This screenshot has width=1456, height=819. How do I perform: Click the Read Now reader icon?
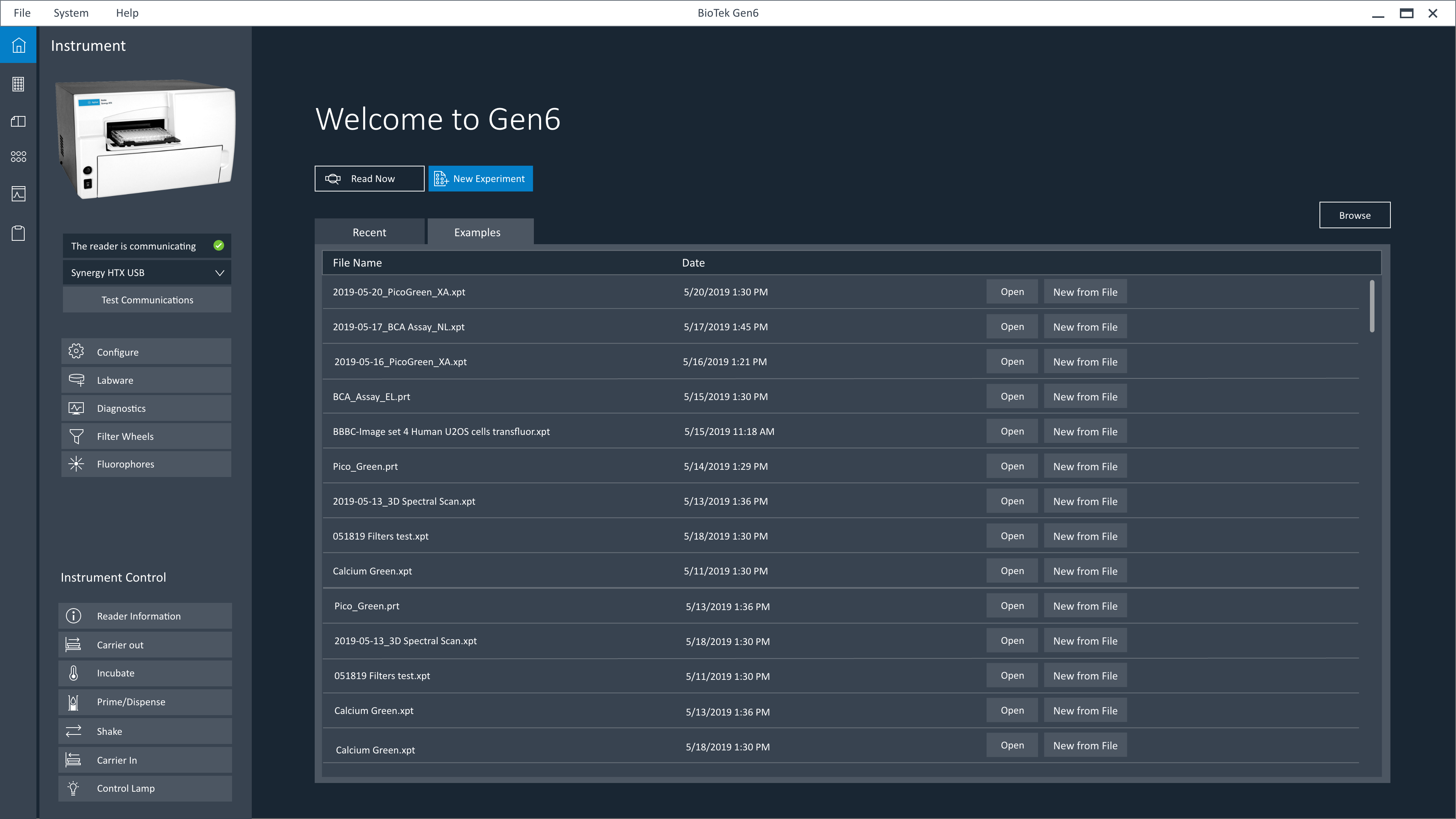pyautogui.click(x=333, y=179)
